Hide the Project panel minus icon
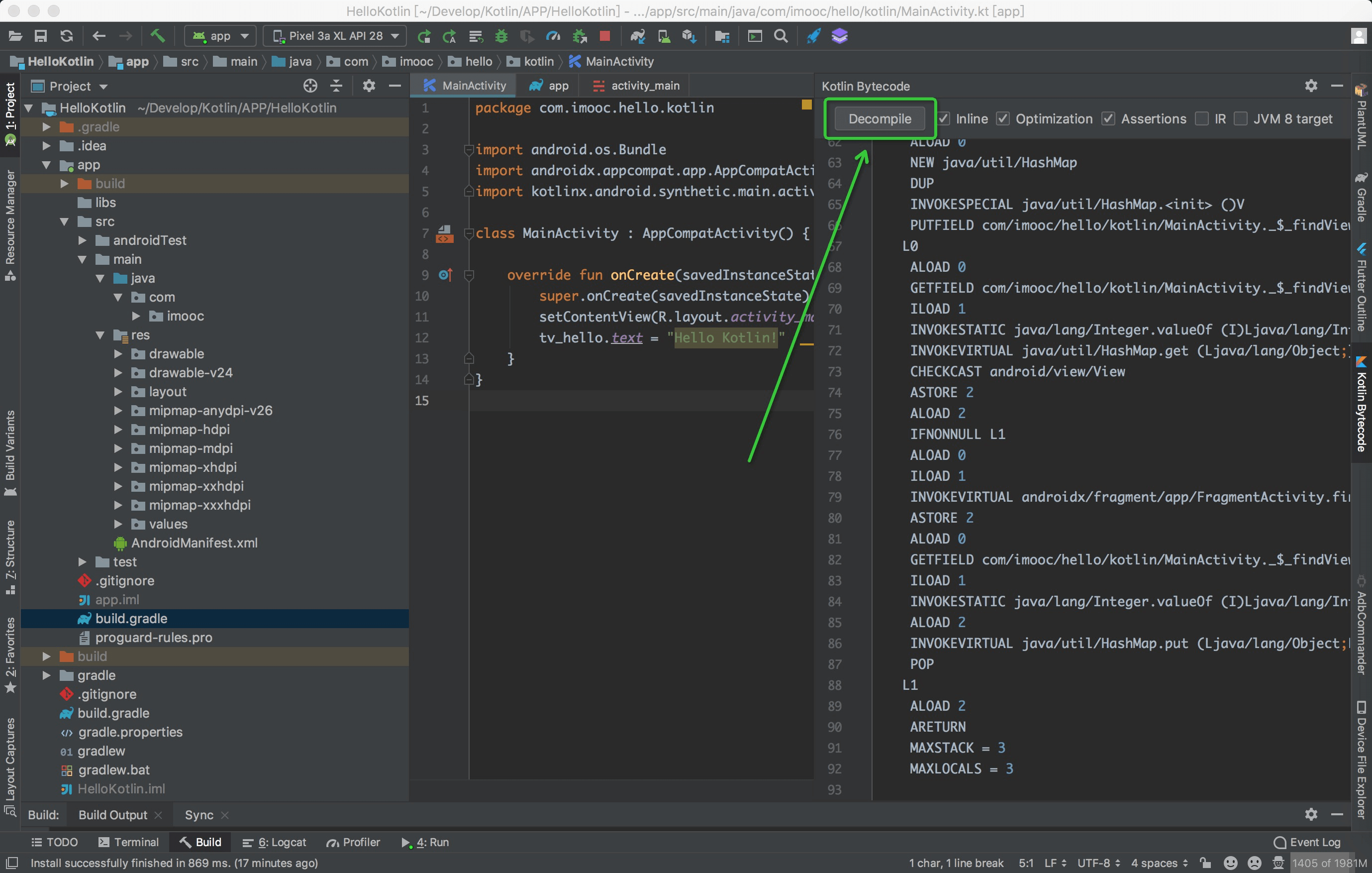The image size is (1372, 873). pyautogui.click(x=395, y=86)
